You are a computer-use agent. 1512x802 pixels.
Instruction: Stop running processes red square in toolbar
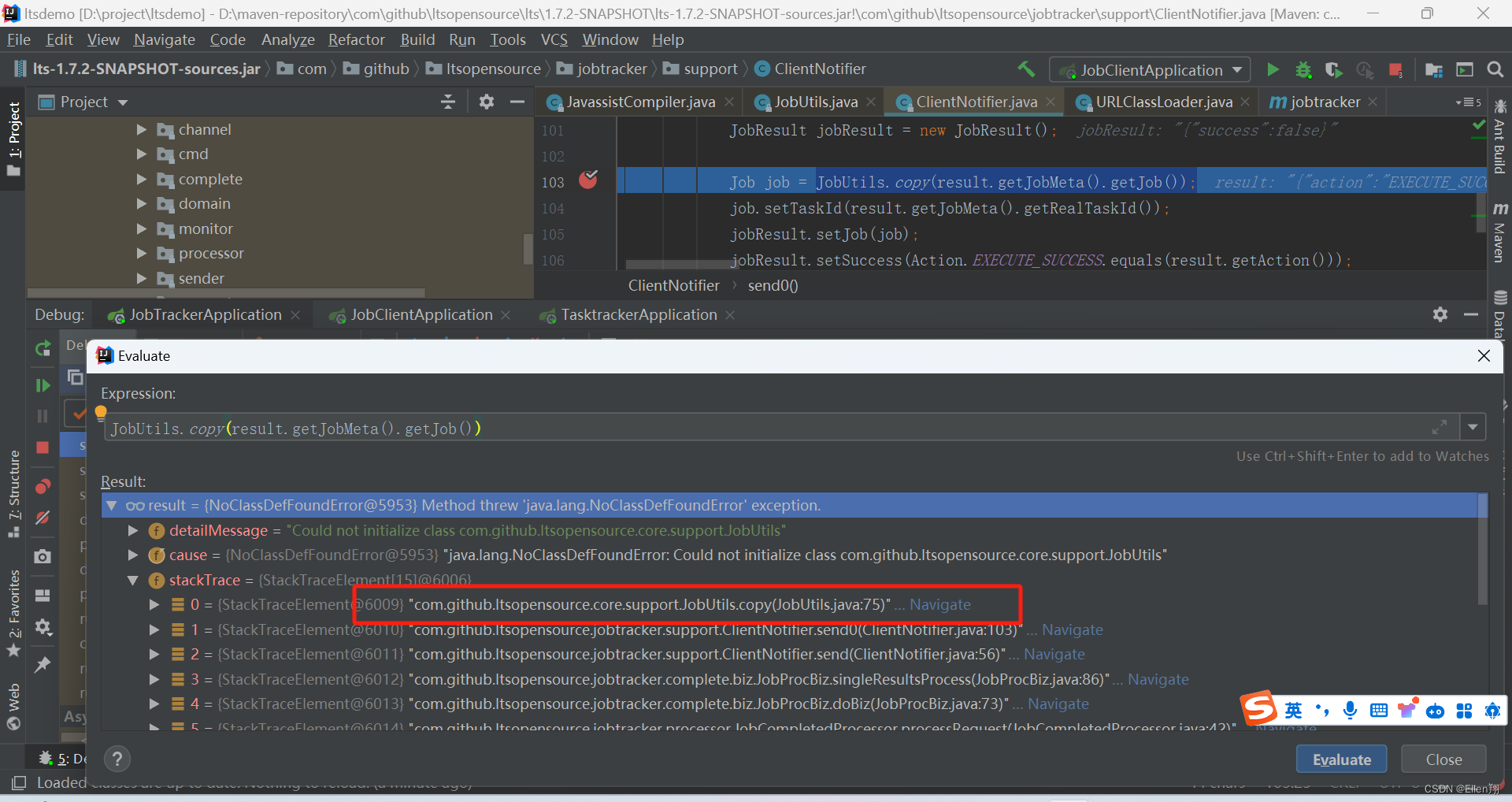[x=1395, y=69]
